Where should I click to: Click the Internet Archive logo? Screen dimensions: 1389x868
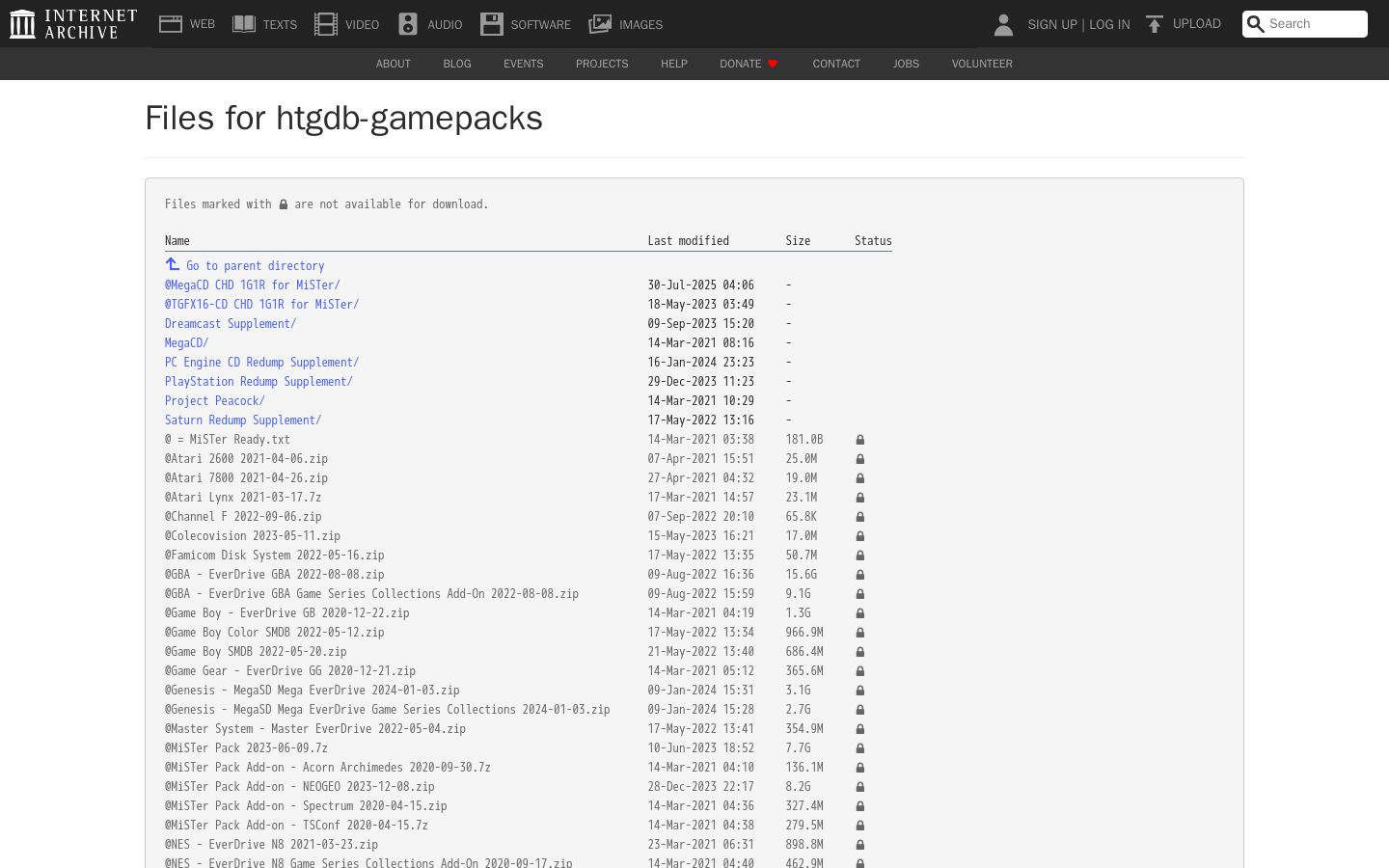[x=73, y=24]
